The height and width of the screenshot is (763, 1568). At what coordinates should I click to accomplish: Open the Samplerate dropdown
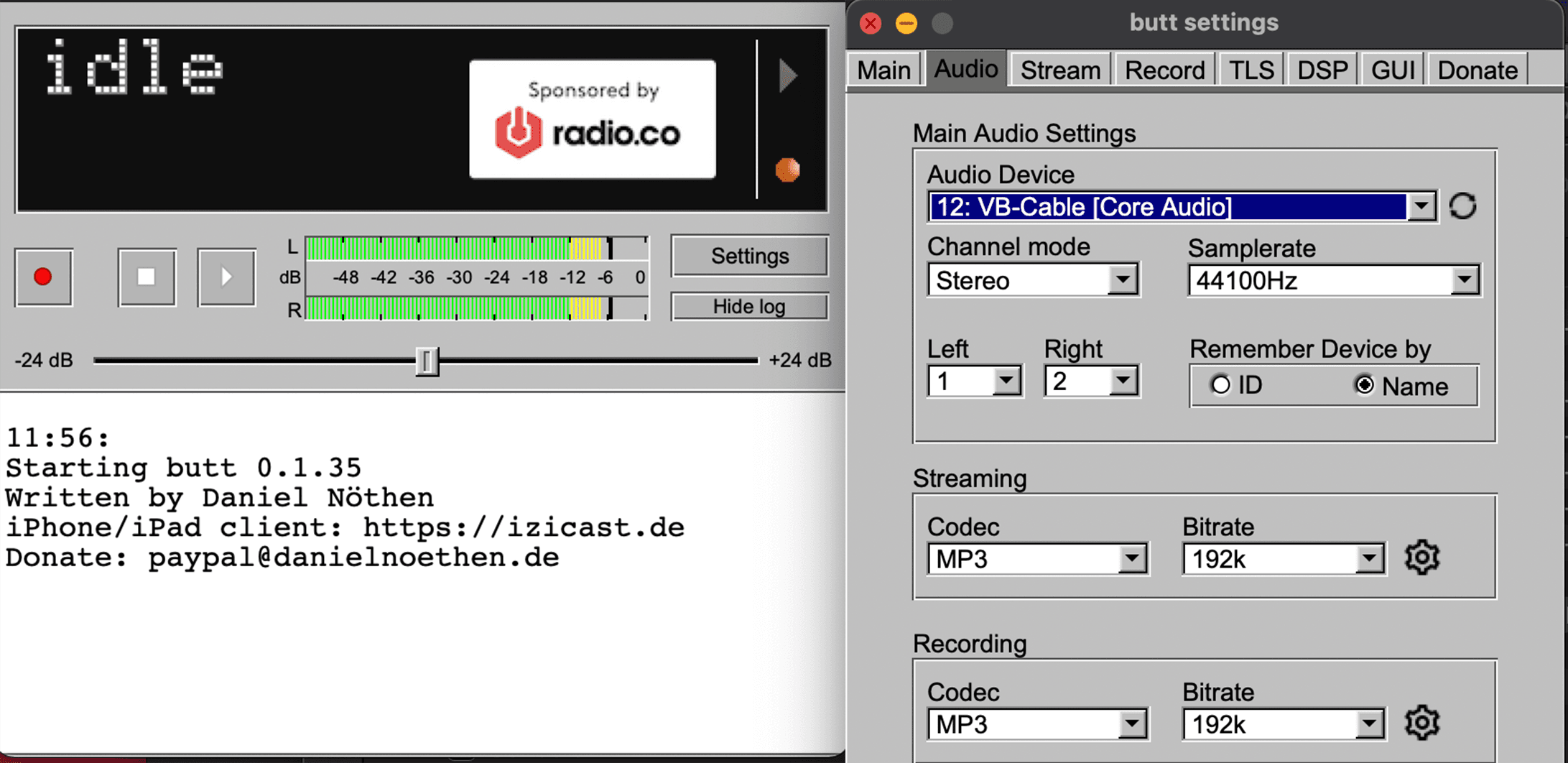(x=1465, y=280)
